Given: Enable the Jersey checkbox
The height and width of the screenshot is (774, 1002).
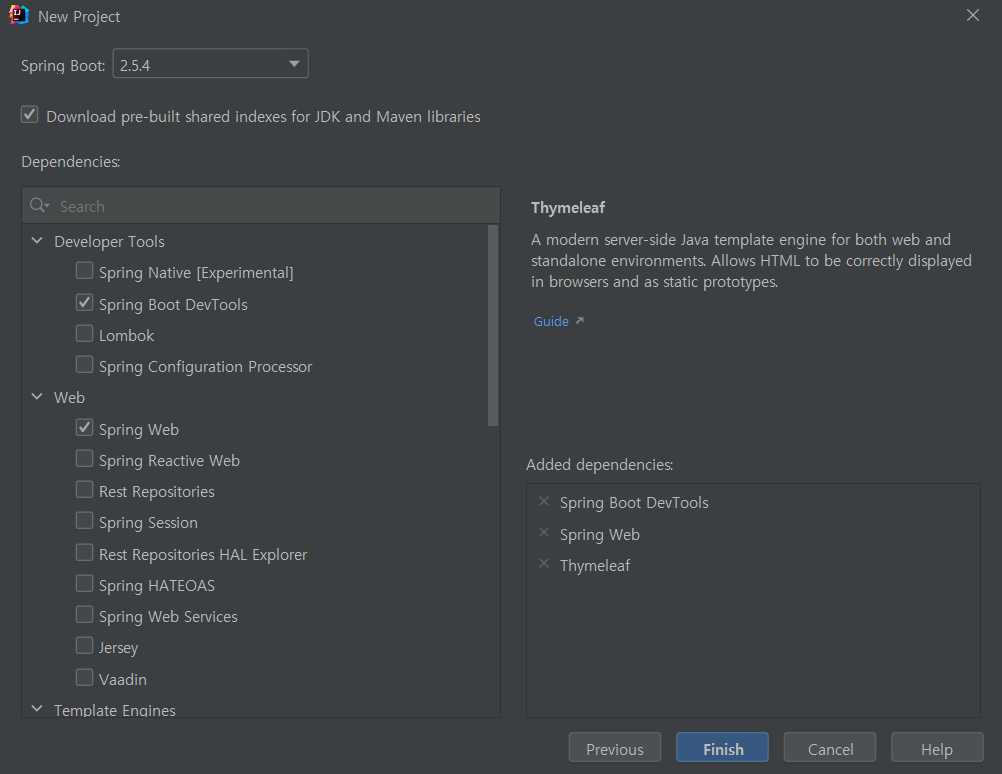Looking at the screenshot, I should (84, 646).
